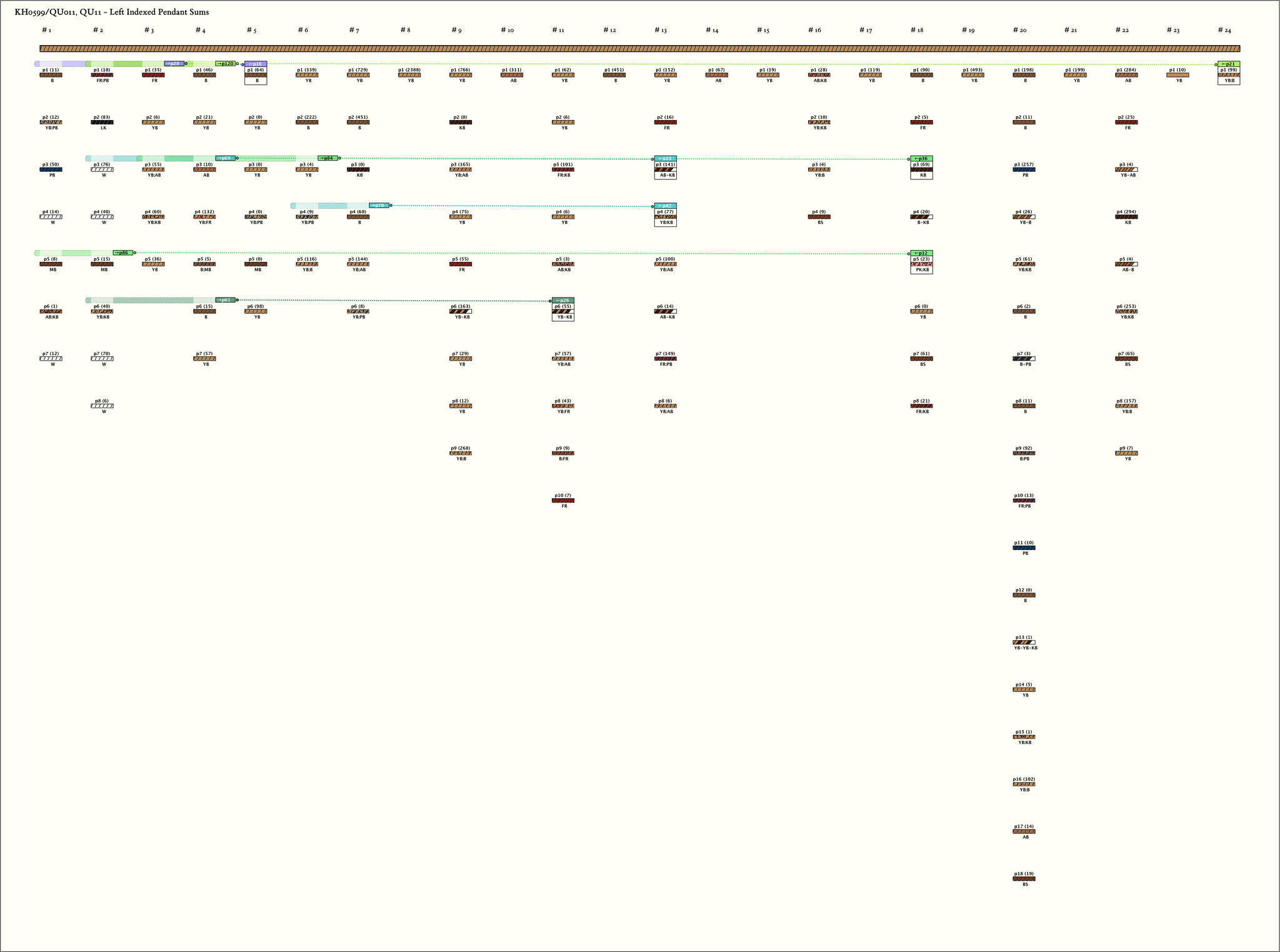The width and height of the screenshot is (1280, 952).
Task: Click the →p28 sum arrow tag
Action: tap(174, 64)
